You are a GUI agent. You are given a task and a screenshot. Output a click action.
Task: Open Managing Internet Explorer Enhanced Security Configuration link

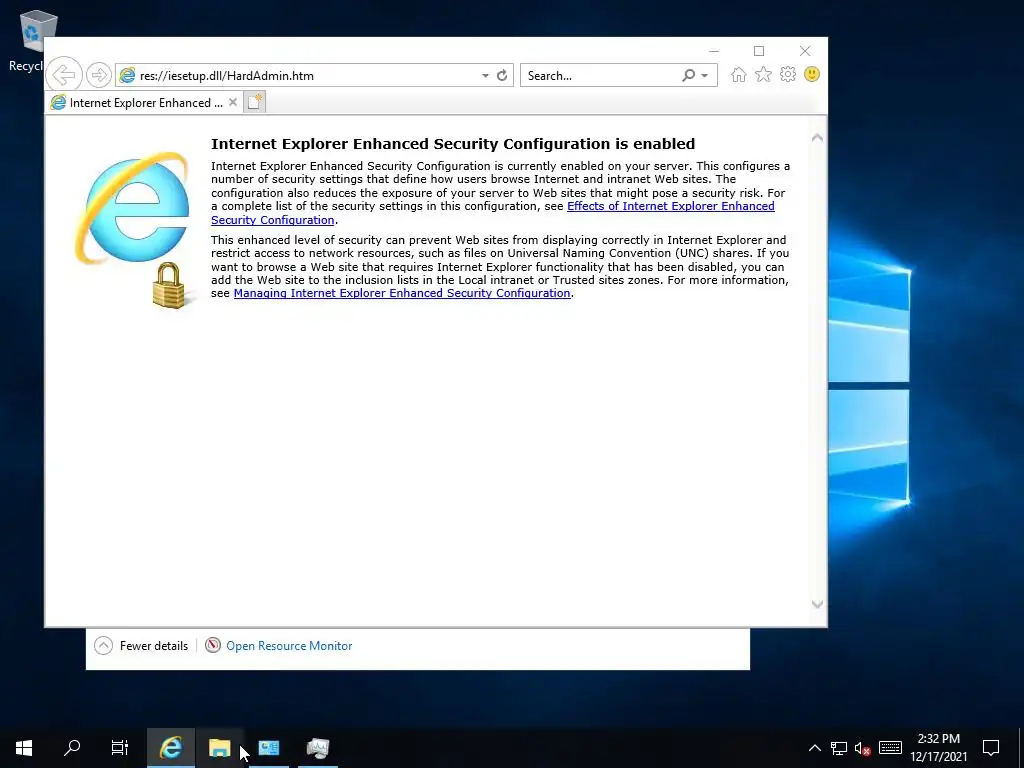tap(402, 293)
